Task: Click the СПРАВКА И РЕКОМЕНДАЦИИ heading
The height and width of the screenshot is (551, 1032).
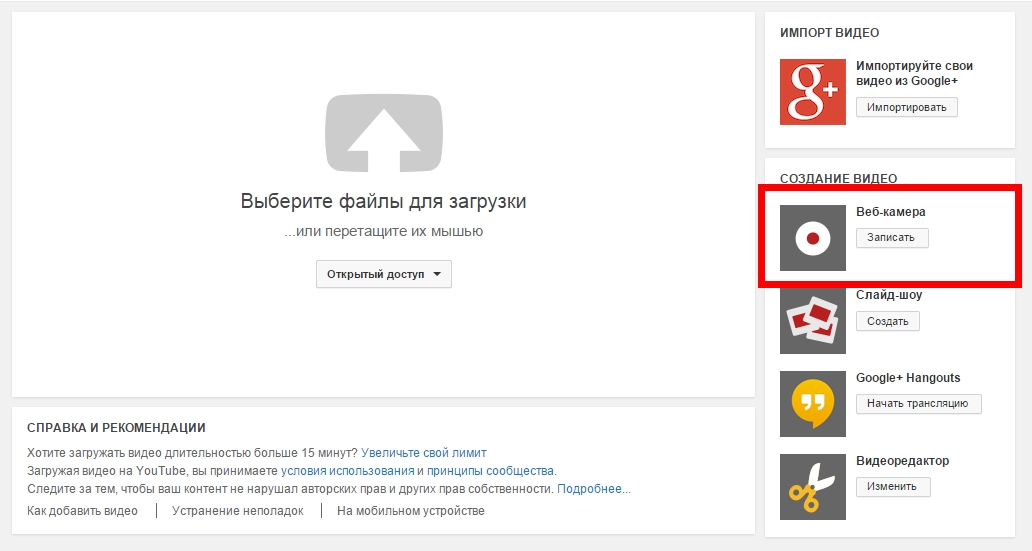Action: (x=116, y=428)
